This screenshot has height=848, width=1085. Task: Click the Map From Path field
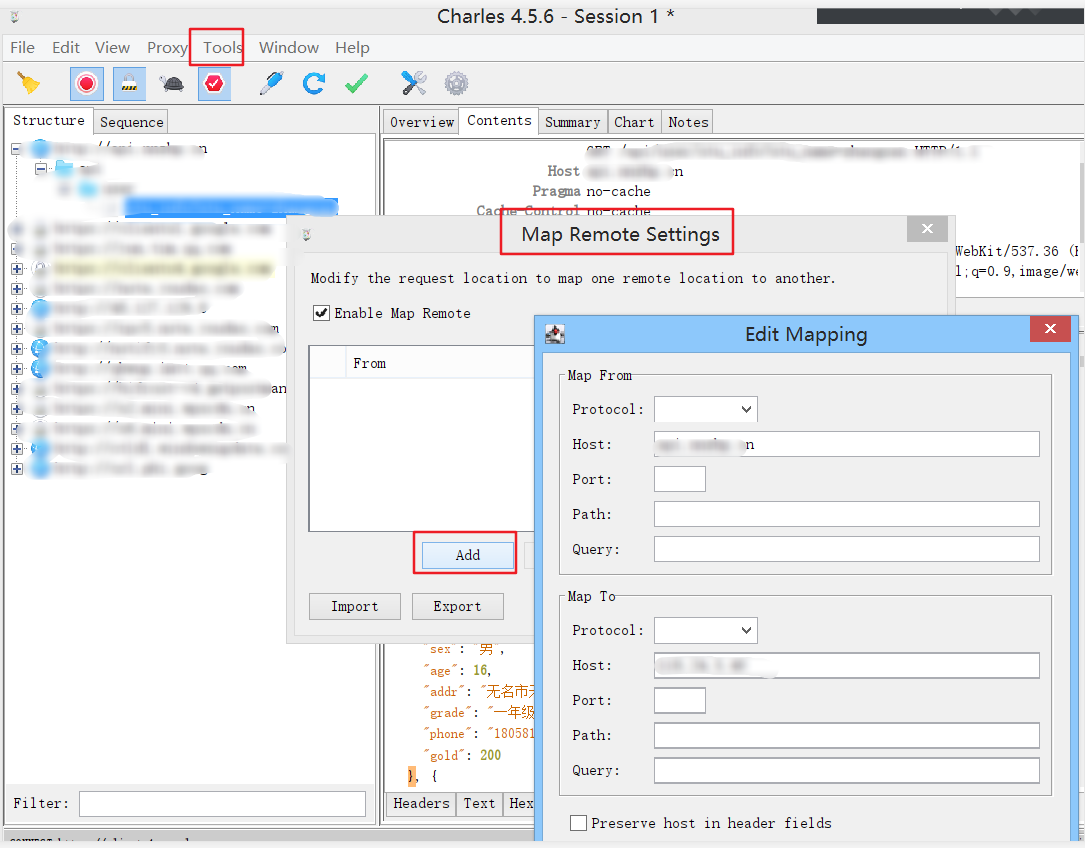point(846,514)
